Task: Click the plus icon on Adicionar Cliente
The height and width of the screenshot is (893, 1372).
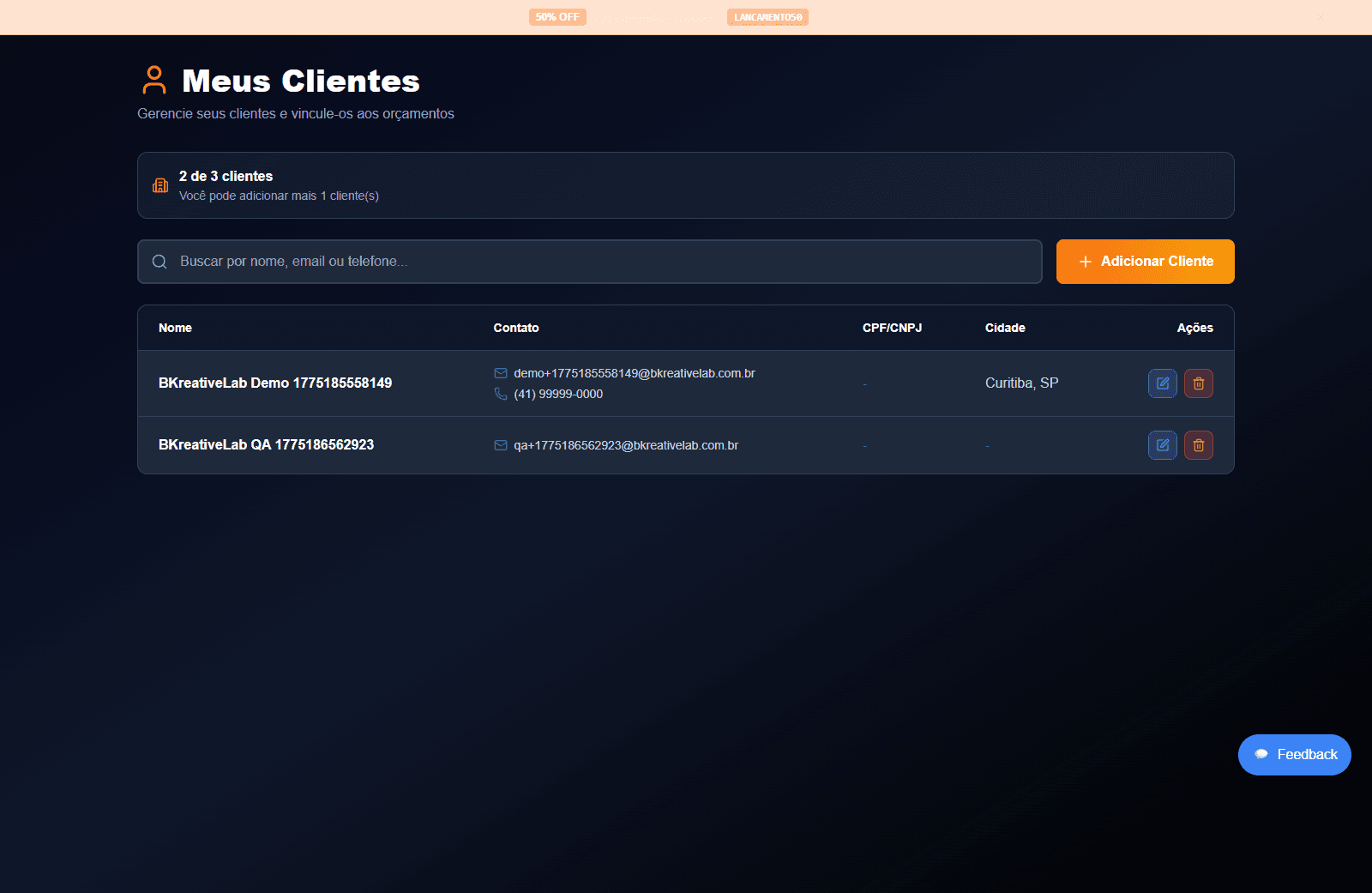Action: 1084,262
